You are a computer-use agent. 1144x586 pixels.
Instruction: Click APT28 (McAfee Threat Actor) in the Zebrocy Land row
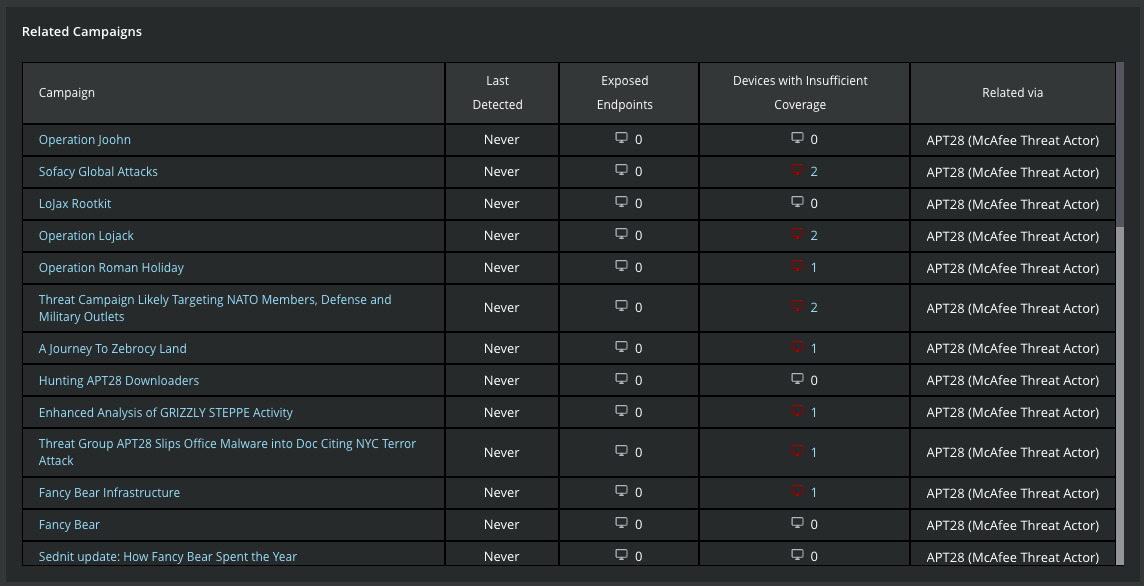click(x=1013, y=350)
